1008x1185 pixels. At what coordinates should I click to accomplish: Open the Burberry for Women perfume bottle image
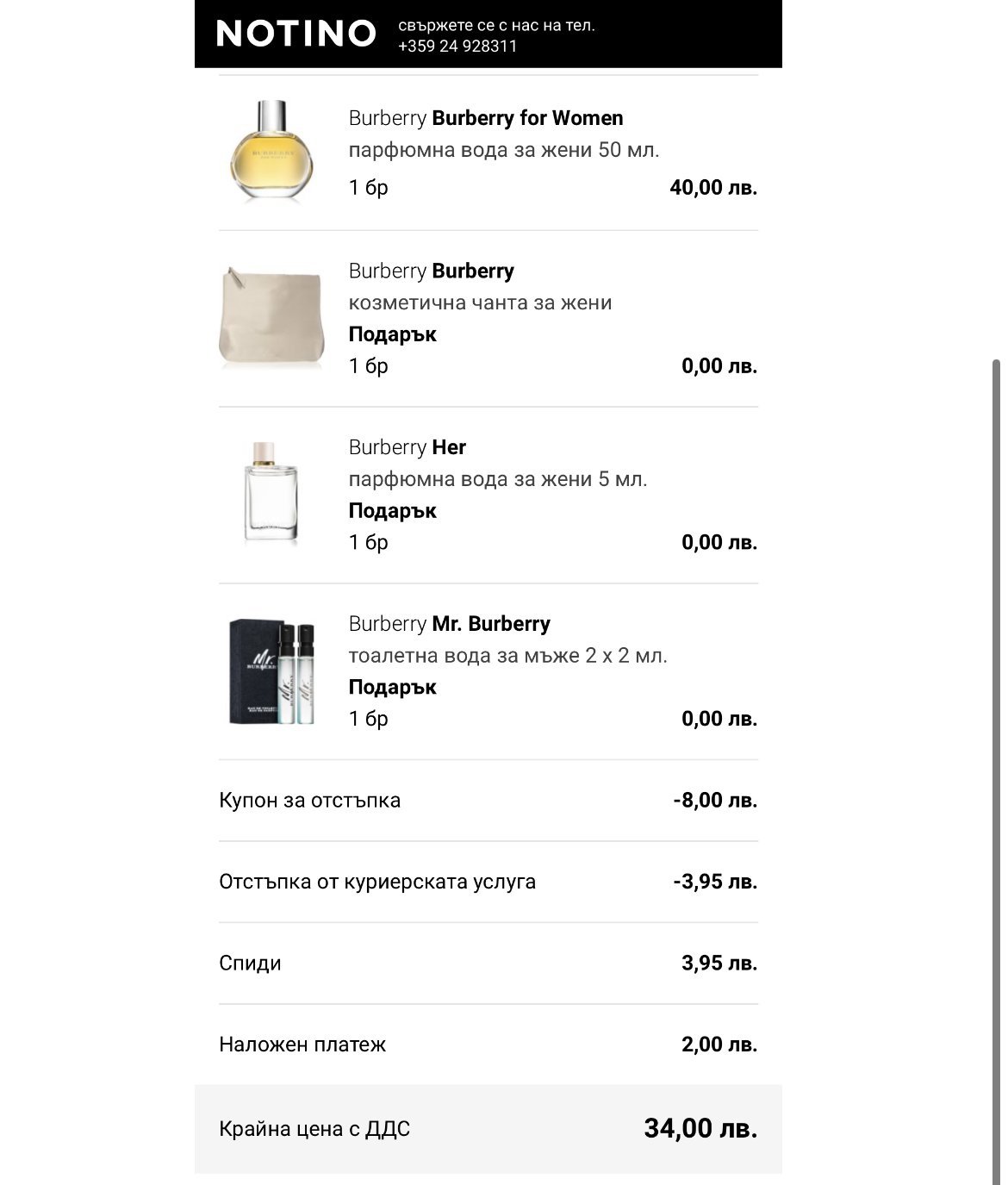tap(271, 152)
